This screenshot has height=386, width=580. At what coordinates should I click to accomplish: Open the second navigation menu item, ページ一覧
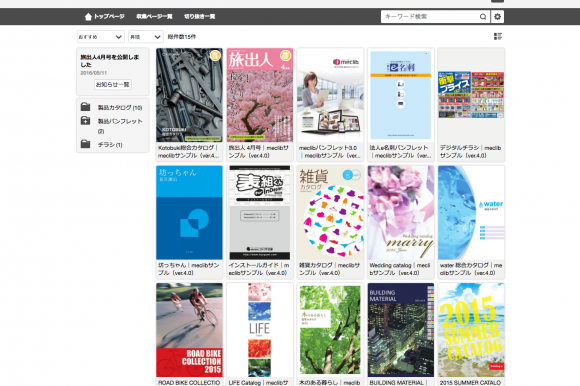(x=154, y=17)
